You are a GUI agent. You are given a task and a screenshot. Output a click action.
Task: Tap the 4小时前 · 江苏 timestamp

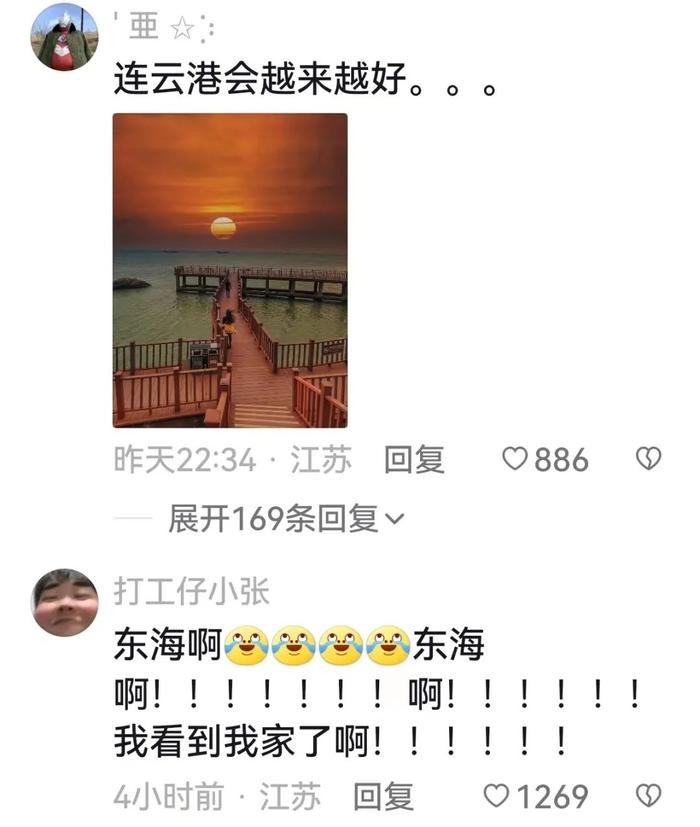click(217, 796)
